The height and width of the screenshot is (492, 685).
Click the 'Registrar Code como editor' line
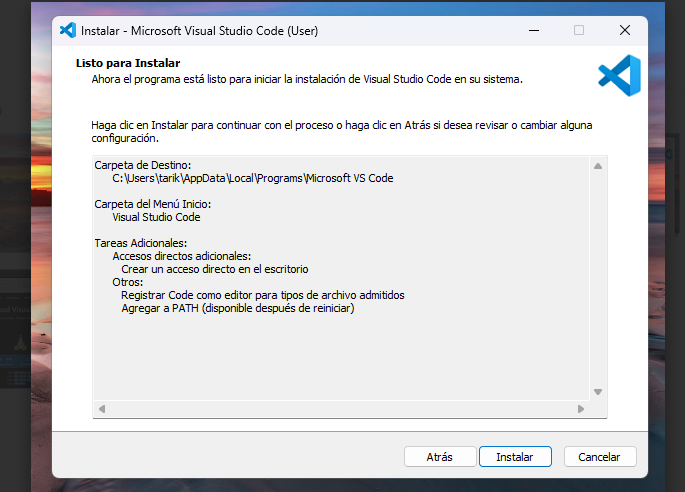click(x=262, y=295)
